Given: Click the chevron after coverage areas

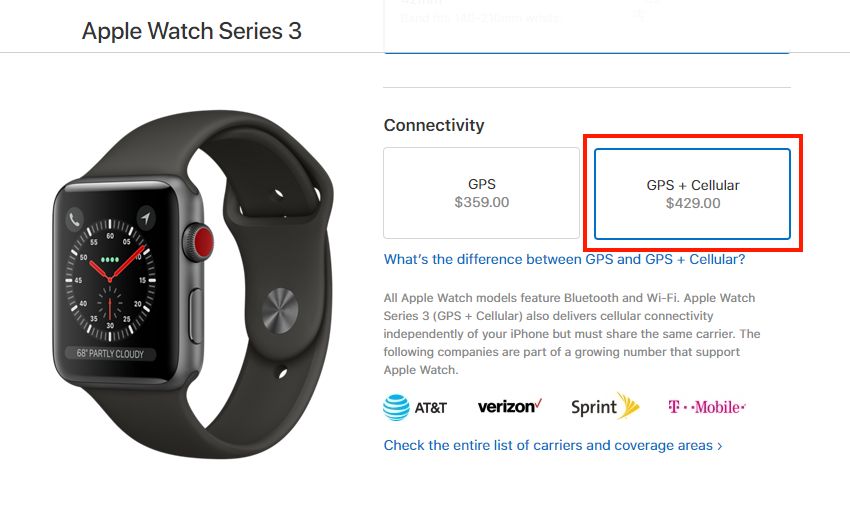Looking at the screenshot, I should tap(720, 446).
